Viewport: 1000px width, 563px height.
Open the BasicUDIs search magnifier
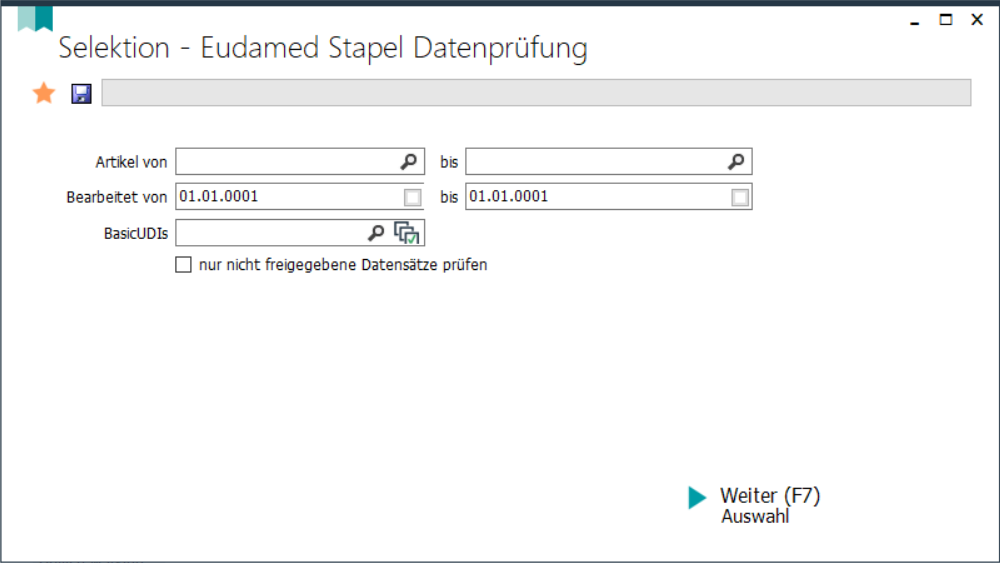(376, 233)
